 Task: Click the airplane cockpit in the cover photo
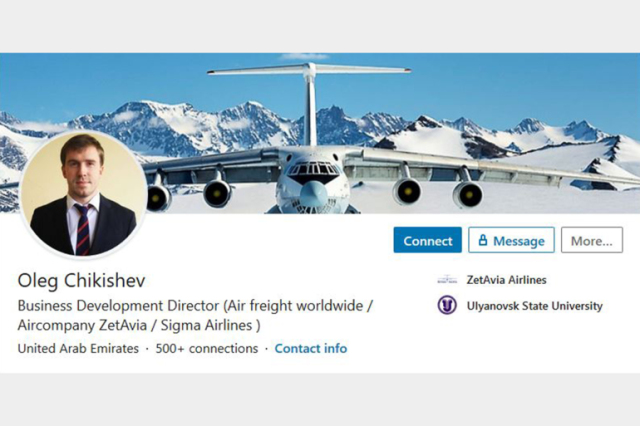coord(313,171)
